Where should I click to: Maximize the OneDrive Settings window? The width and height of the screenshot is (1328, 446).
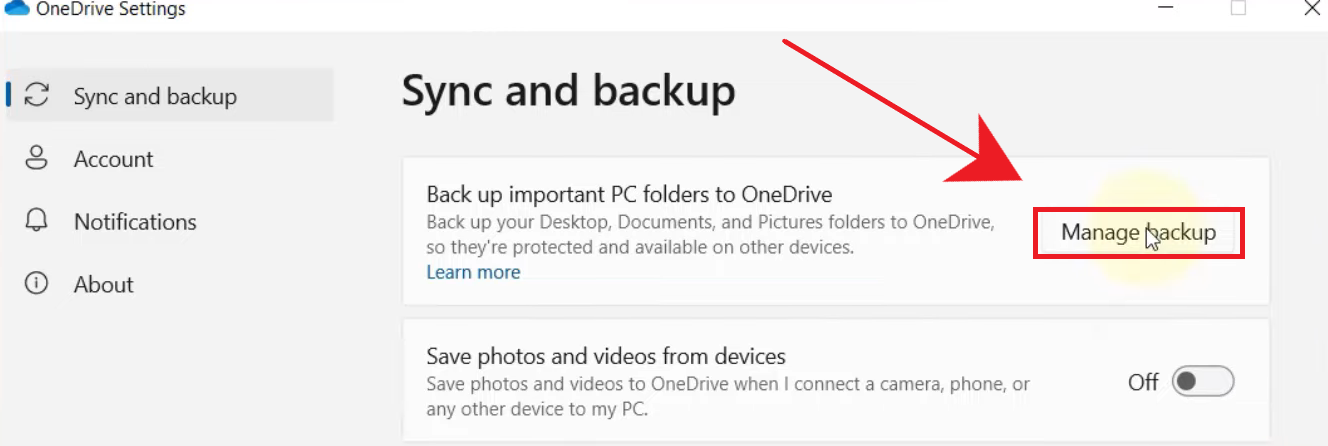coord(1238,8)
